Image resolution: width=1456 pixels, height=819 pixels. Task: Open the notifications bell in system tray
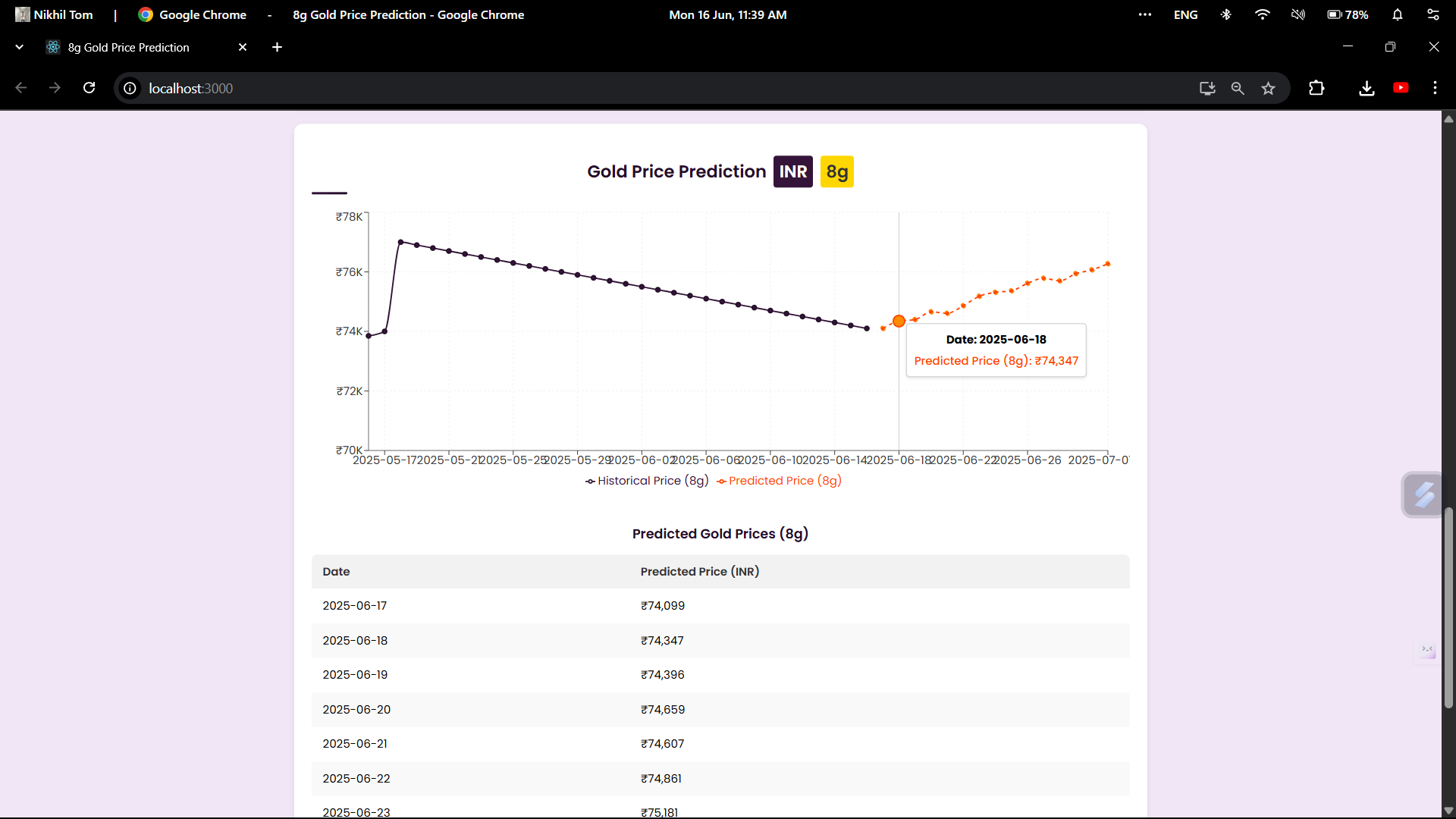[1397, 14]
